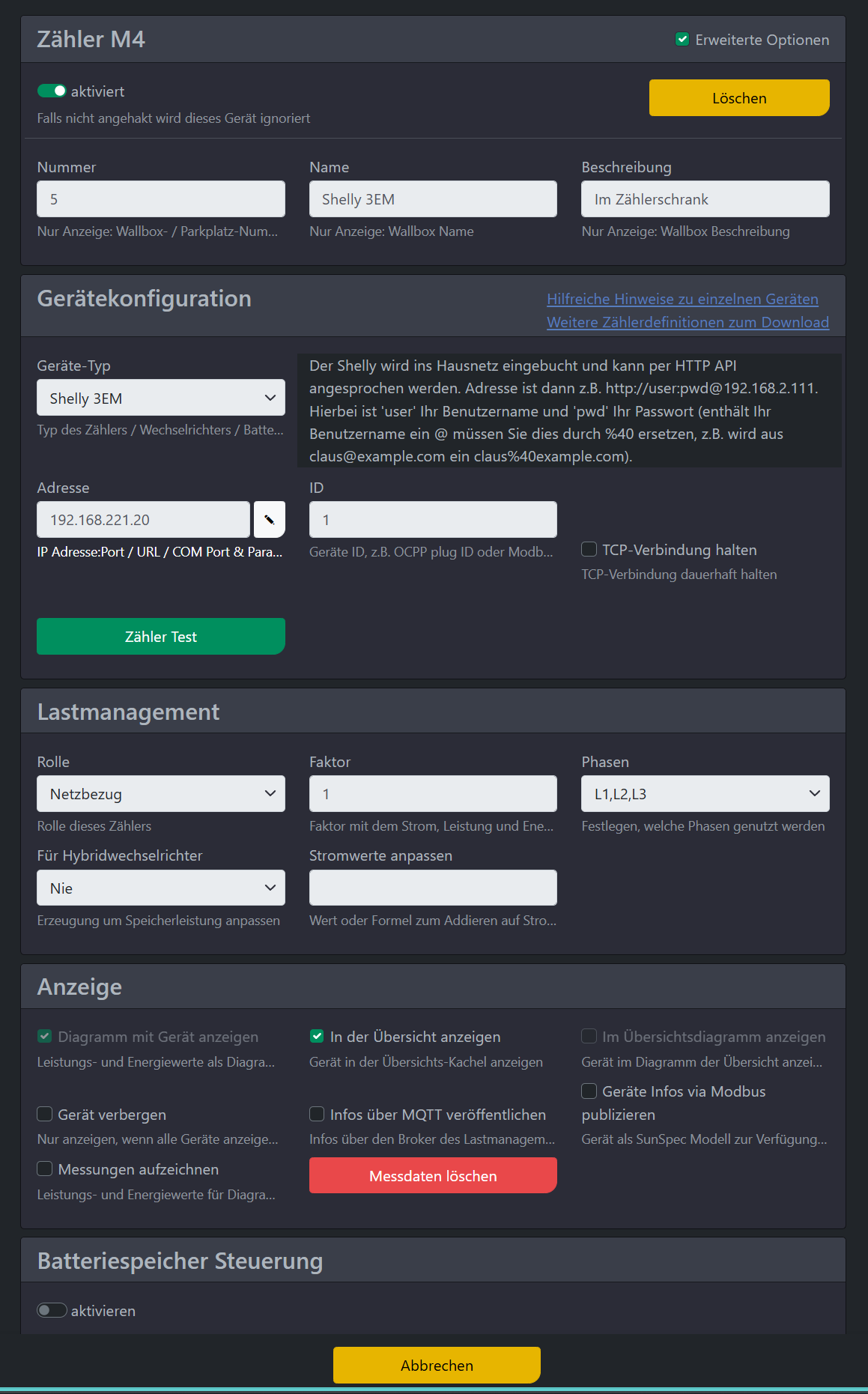Viewport: 868px width, 1394px height.
Task: Enable TCP-Verbindung halten checkbox
Action: pos(589,549)
